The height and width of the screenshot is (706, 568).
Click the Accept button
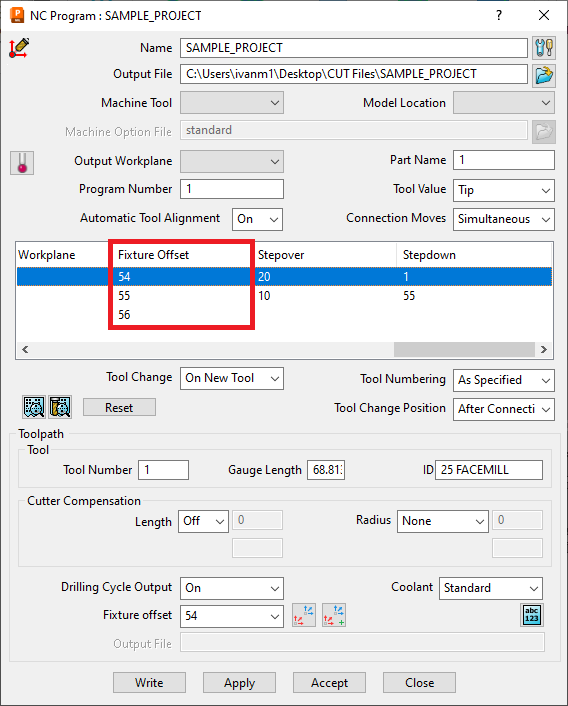[x=329, y=683]
